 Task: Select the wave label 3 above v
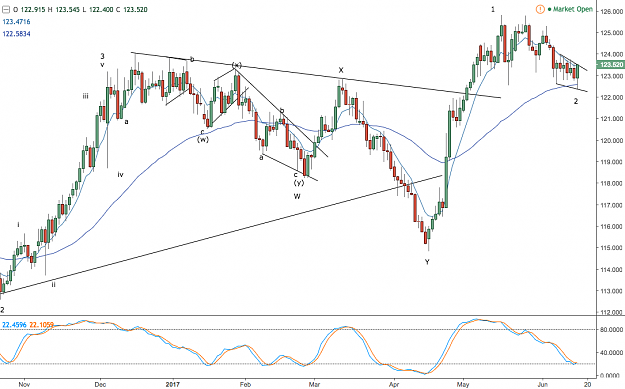(102, 56)
